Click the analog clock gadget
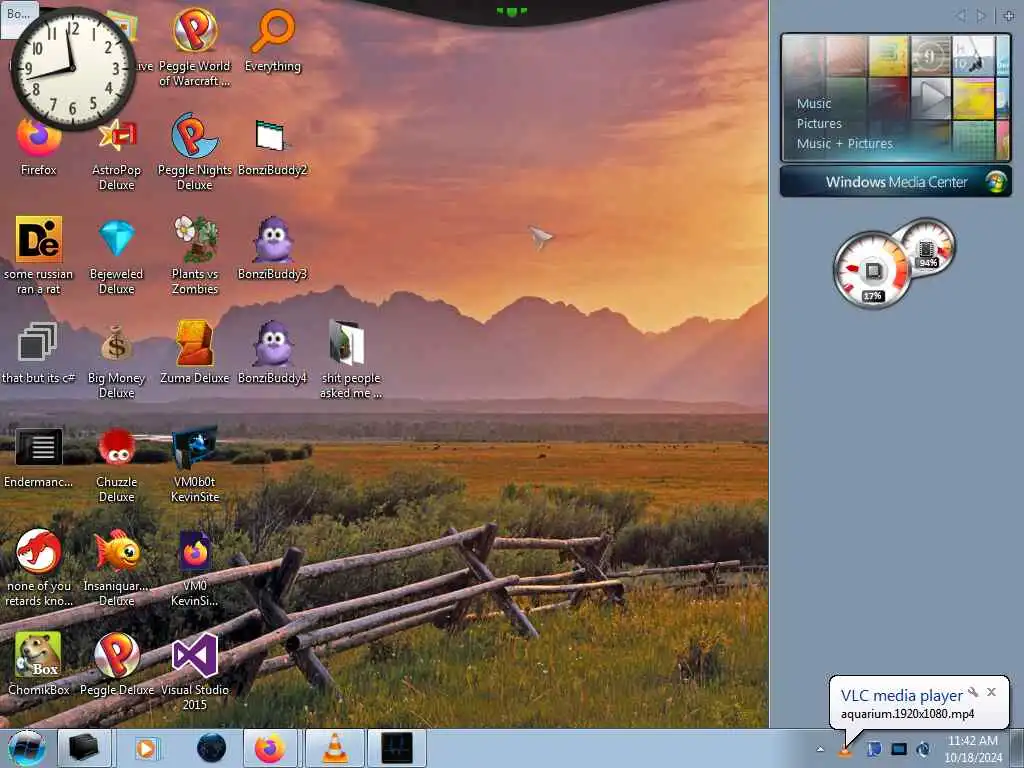1024x768 pixels. [x=72, y=68]
